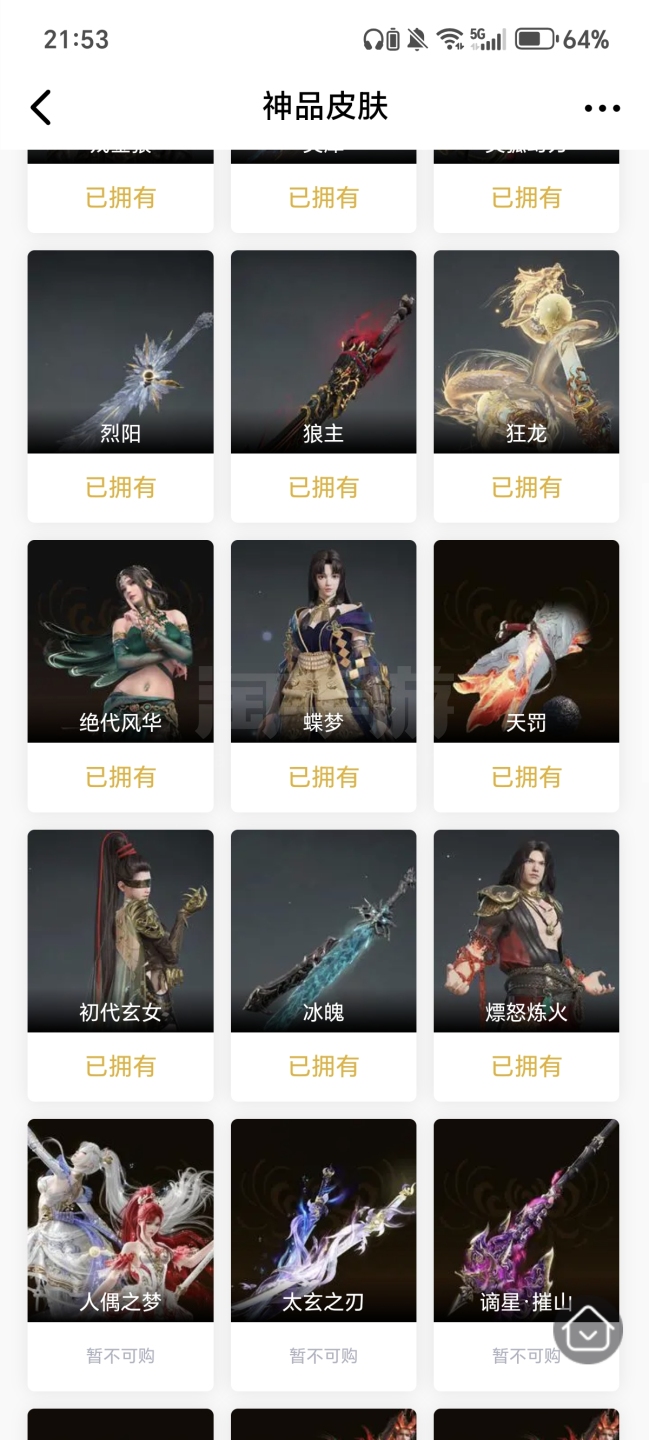
Task: Open the 天罚 weapon skin image
Action: (526, 641)
